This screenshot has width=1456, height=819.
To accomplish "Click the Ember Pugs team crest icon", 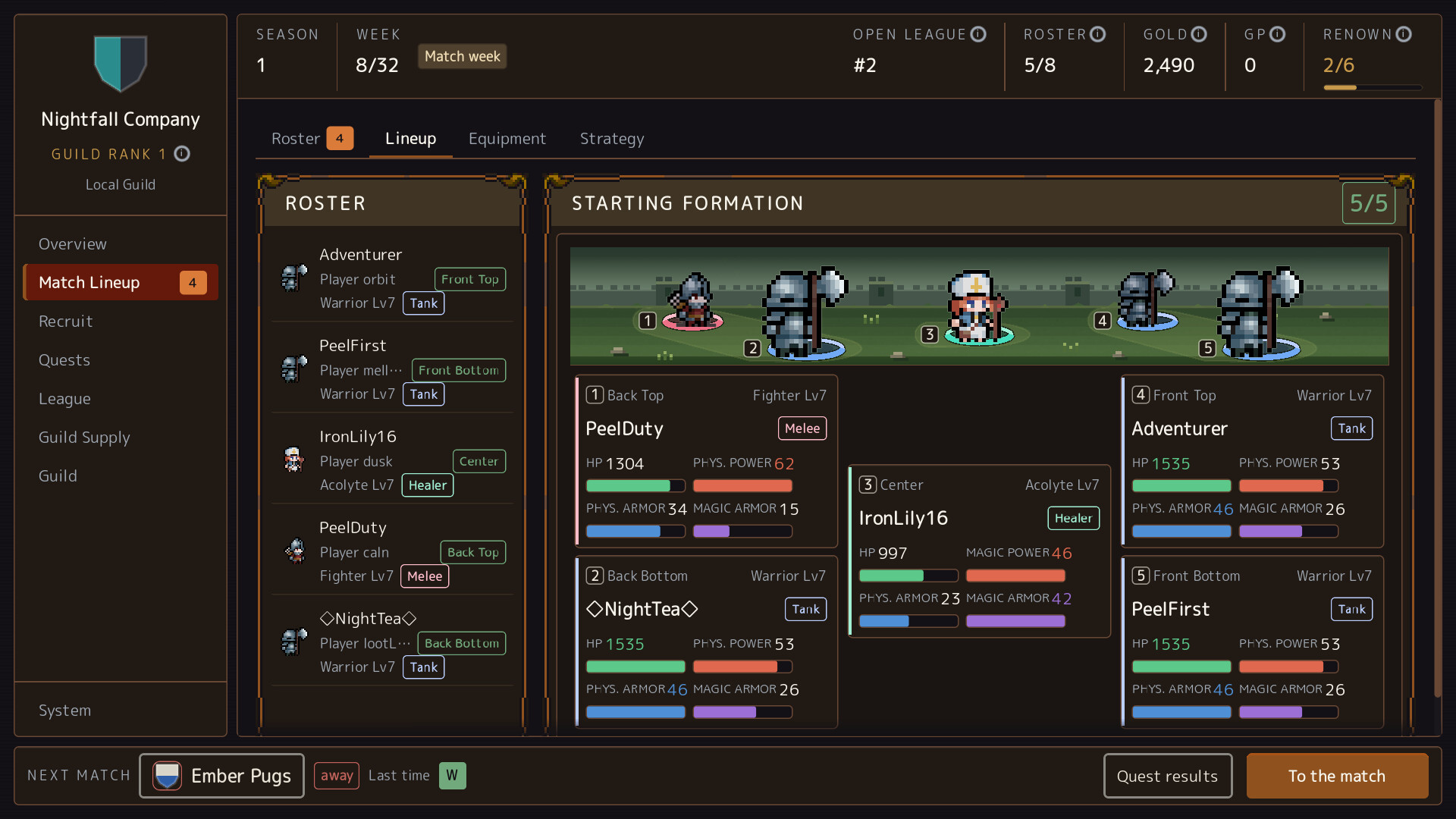I will coord(167,776).
